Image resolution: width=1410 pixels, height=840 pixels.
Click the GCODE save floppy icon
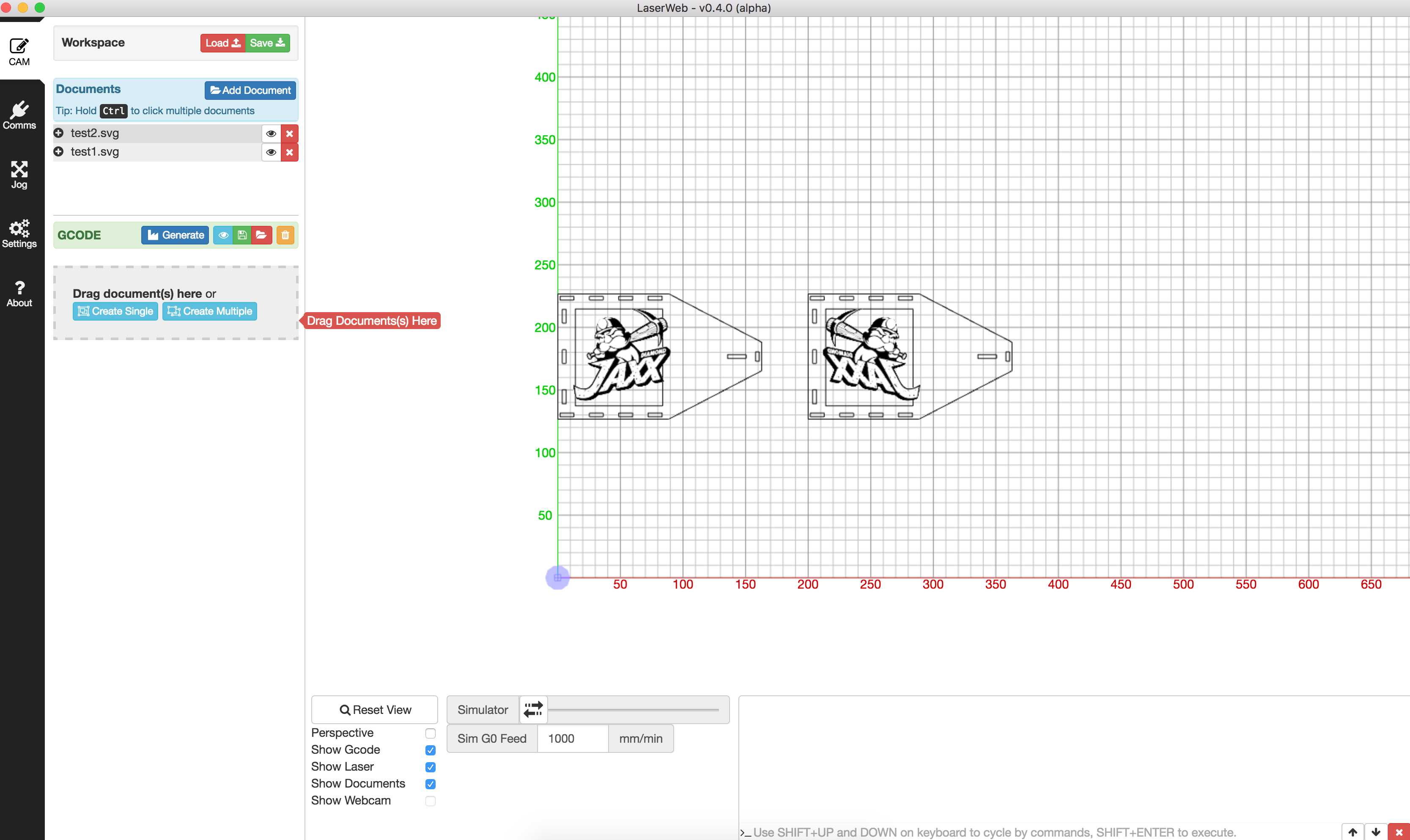[242, 235]
